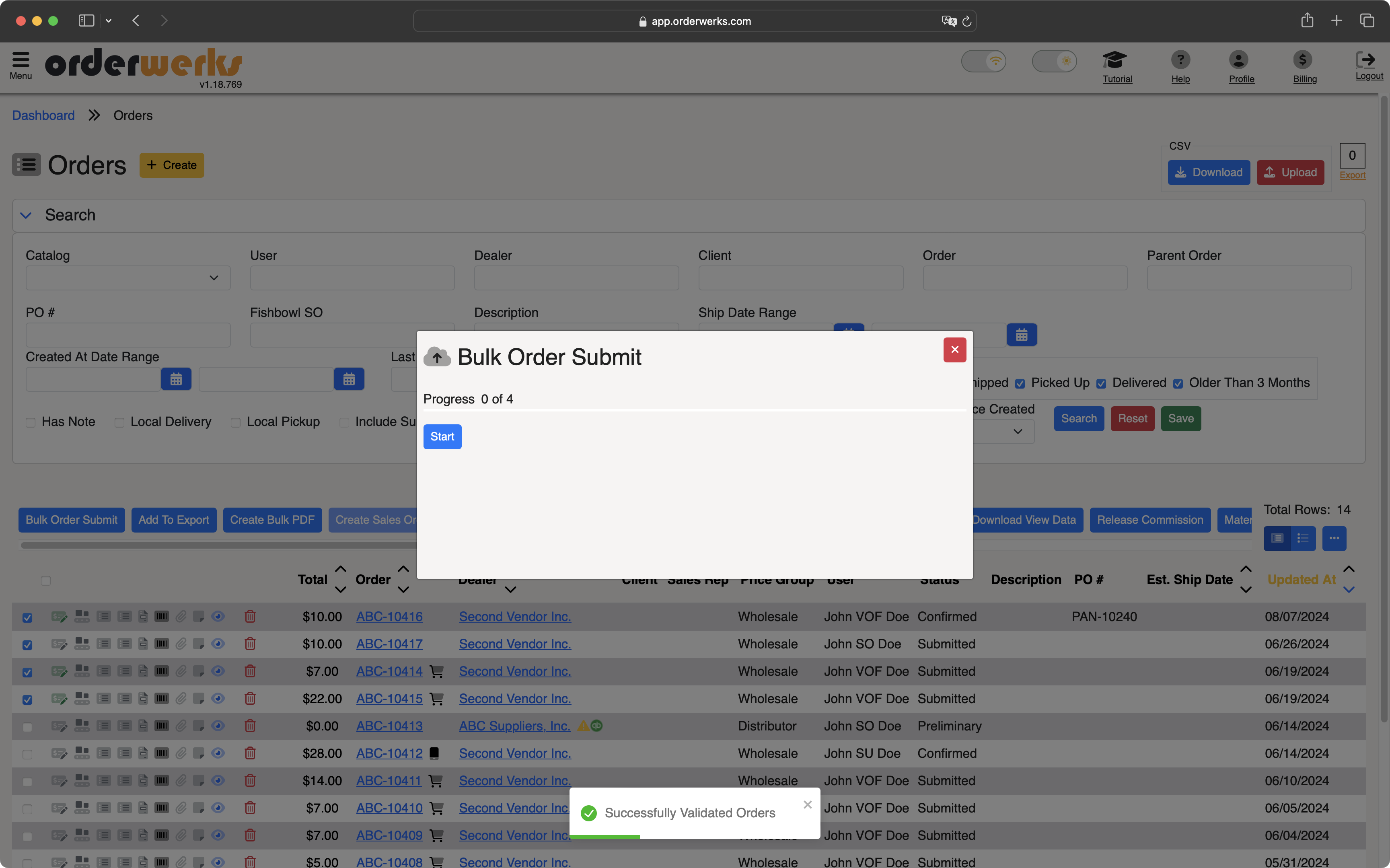Image resolution: width=1390 pixels, height=868 pixels.
Task: Open the Catalog dropdown
Action: (128, 278)
